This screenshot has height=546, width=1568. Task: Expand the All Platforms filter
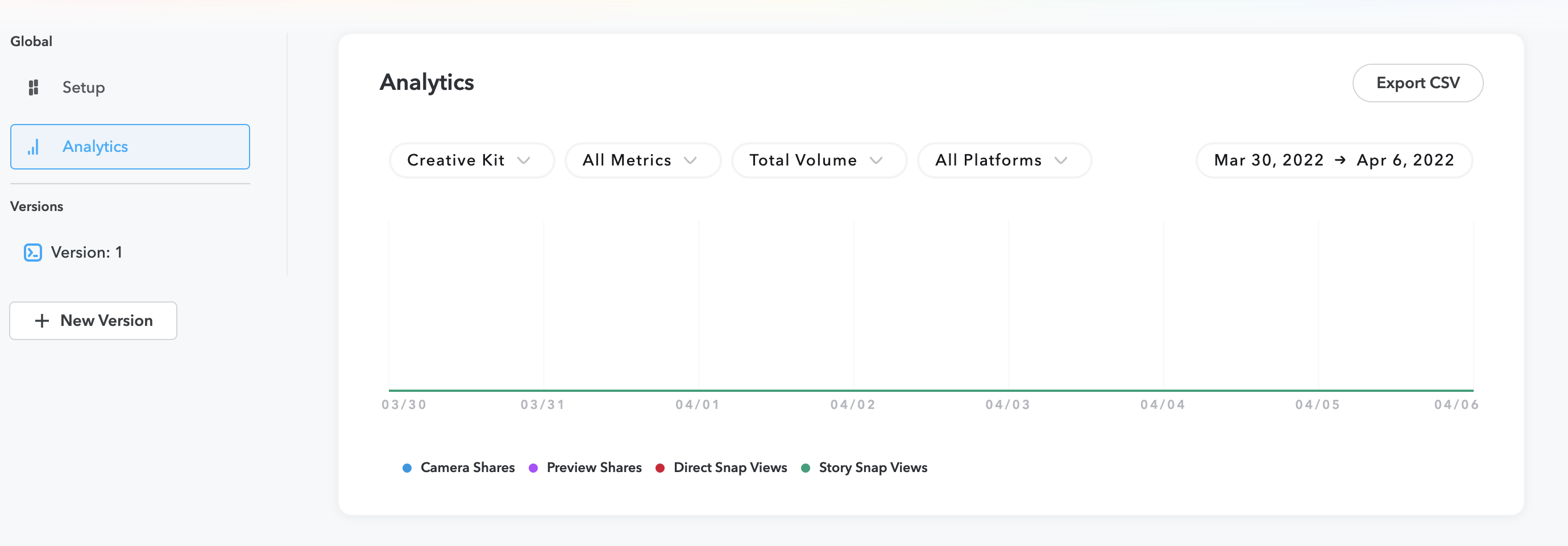point(1004,160)
